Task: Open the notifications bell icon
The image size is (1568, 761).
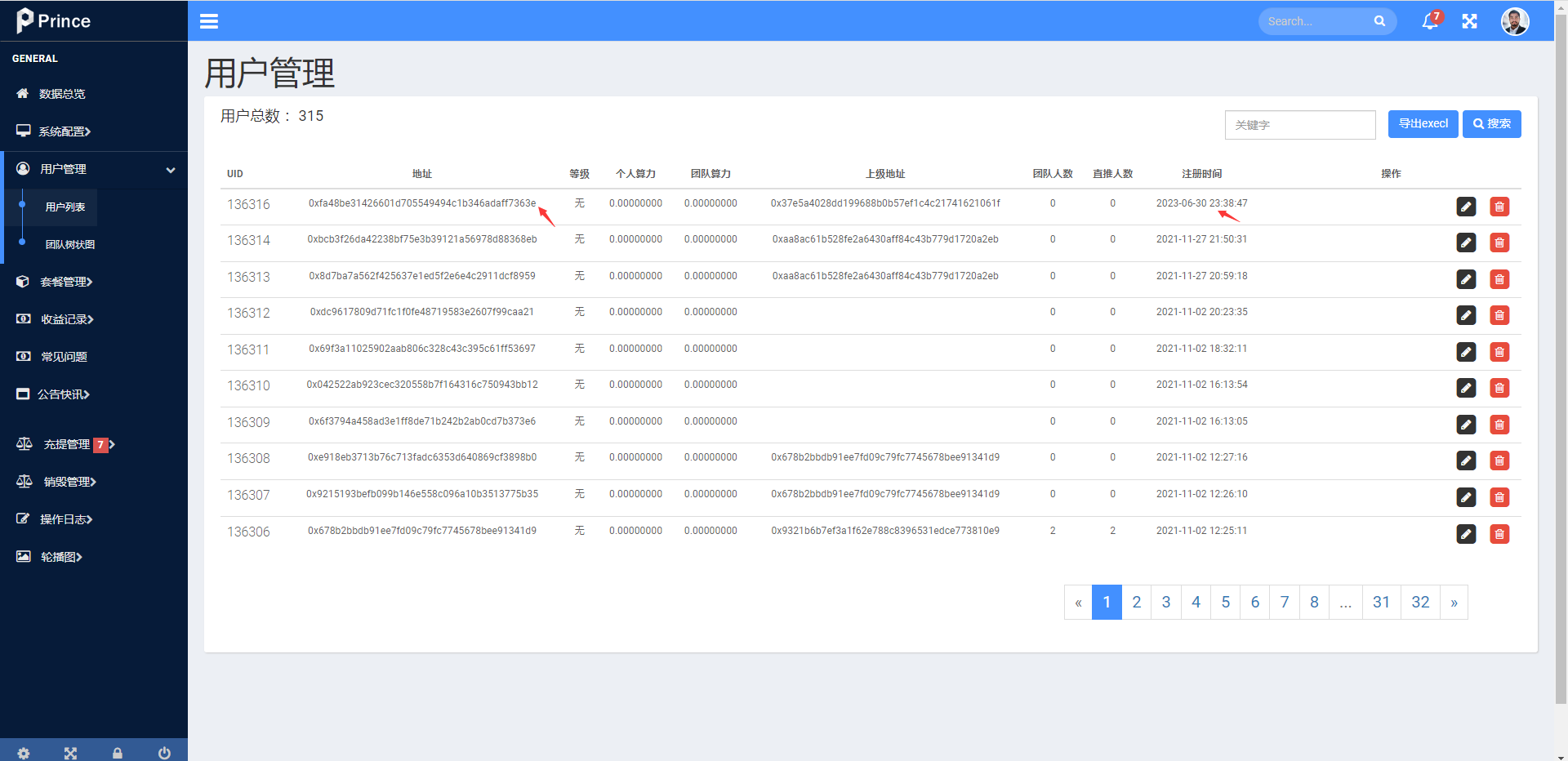Action: (1430, 21)
